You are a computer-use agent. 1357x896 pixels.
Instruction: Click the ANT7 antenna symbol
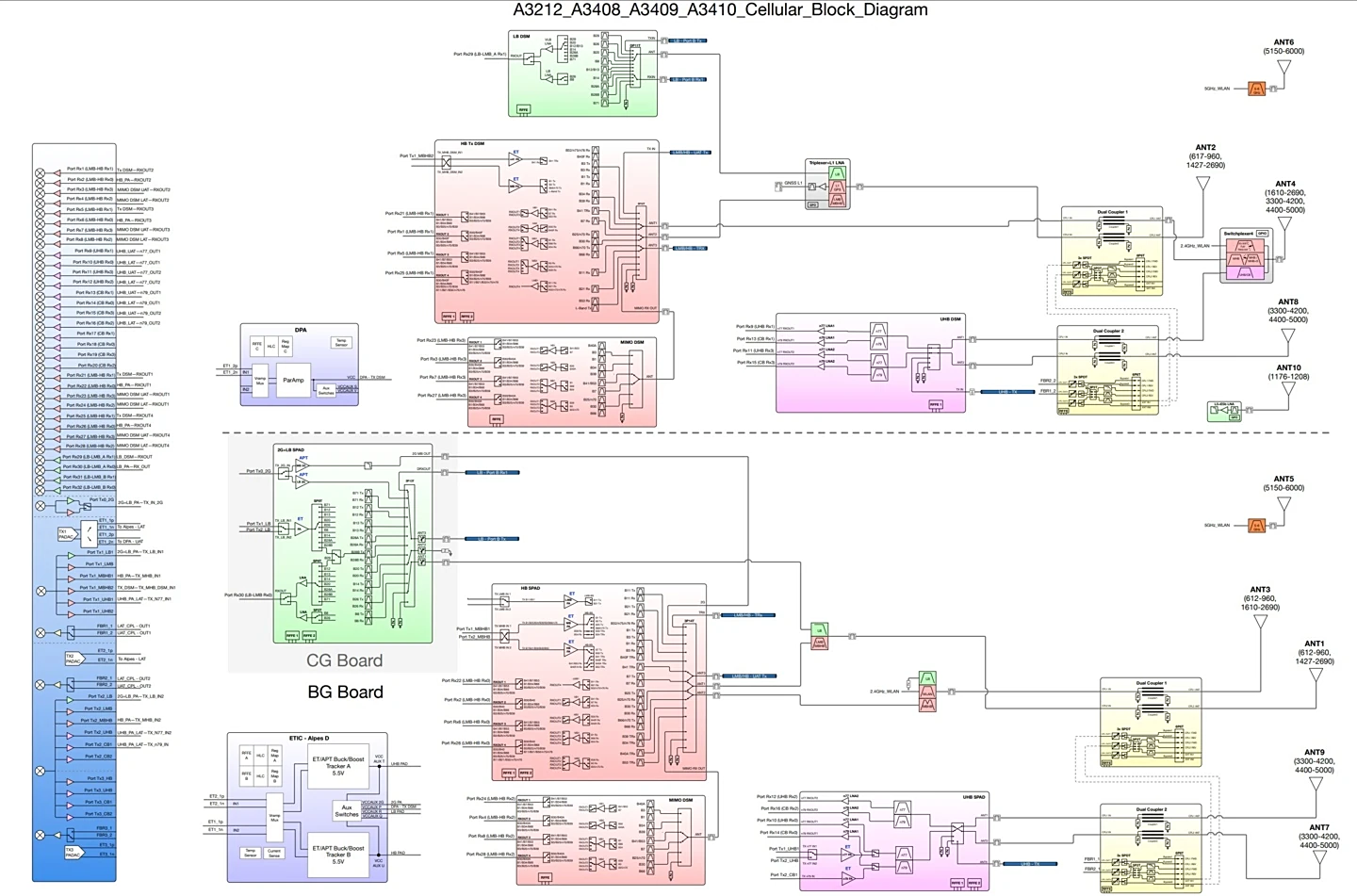tap(1318, 860)
